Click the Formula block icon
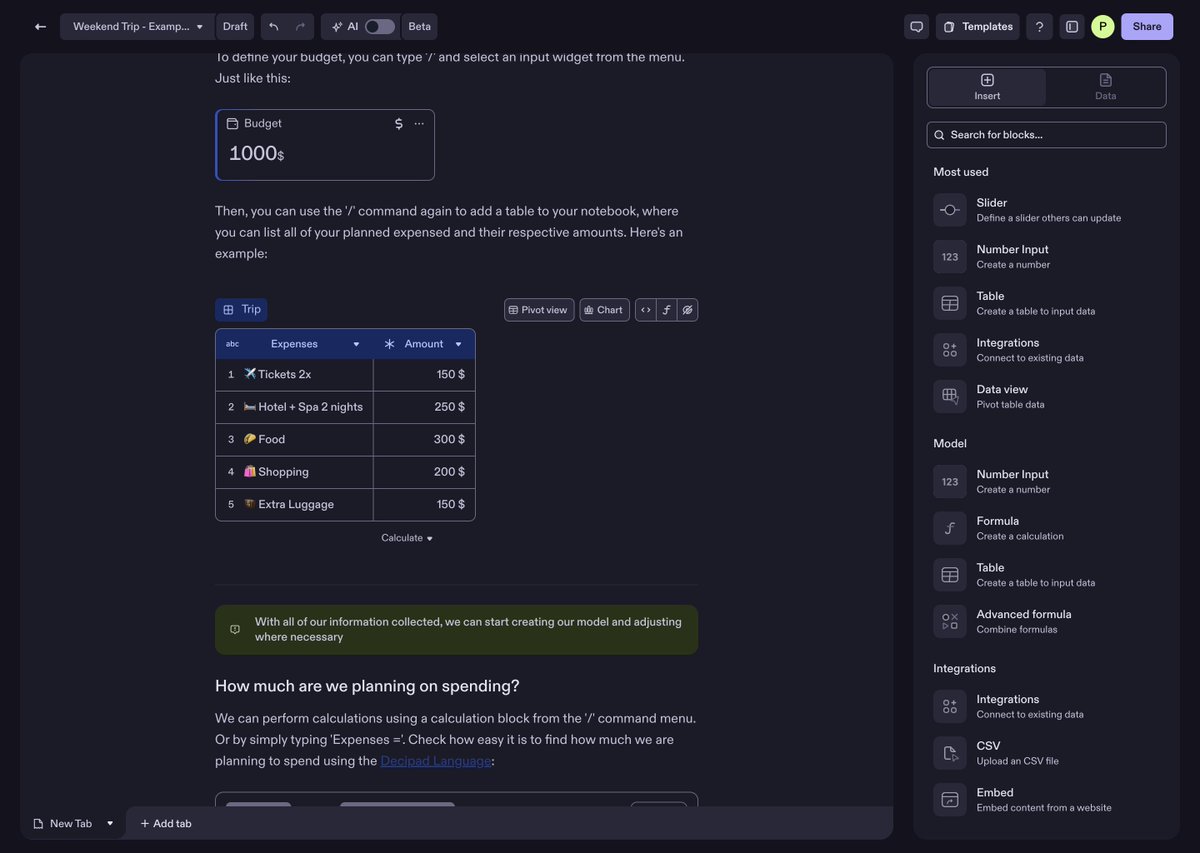 tap(950, 528)
